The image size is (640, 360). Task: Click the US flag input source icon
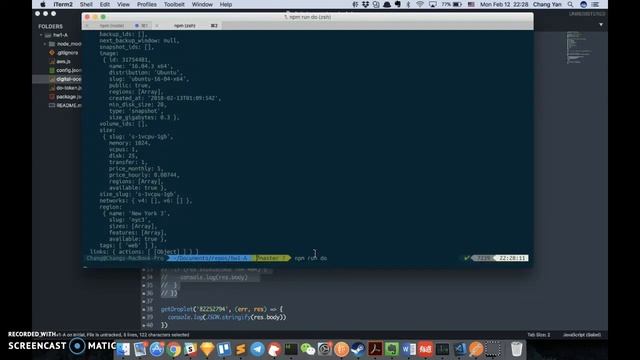coord(471,4)
